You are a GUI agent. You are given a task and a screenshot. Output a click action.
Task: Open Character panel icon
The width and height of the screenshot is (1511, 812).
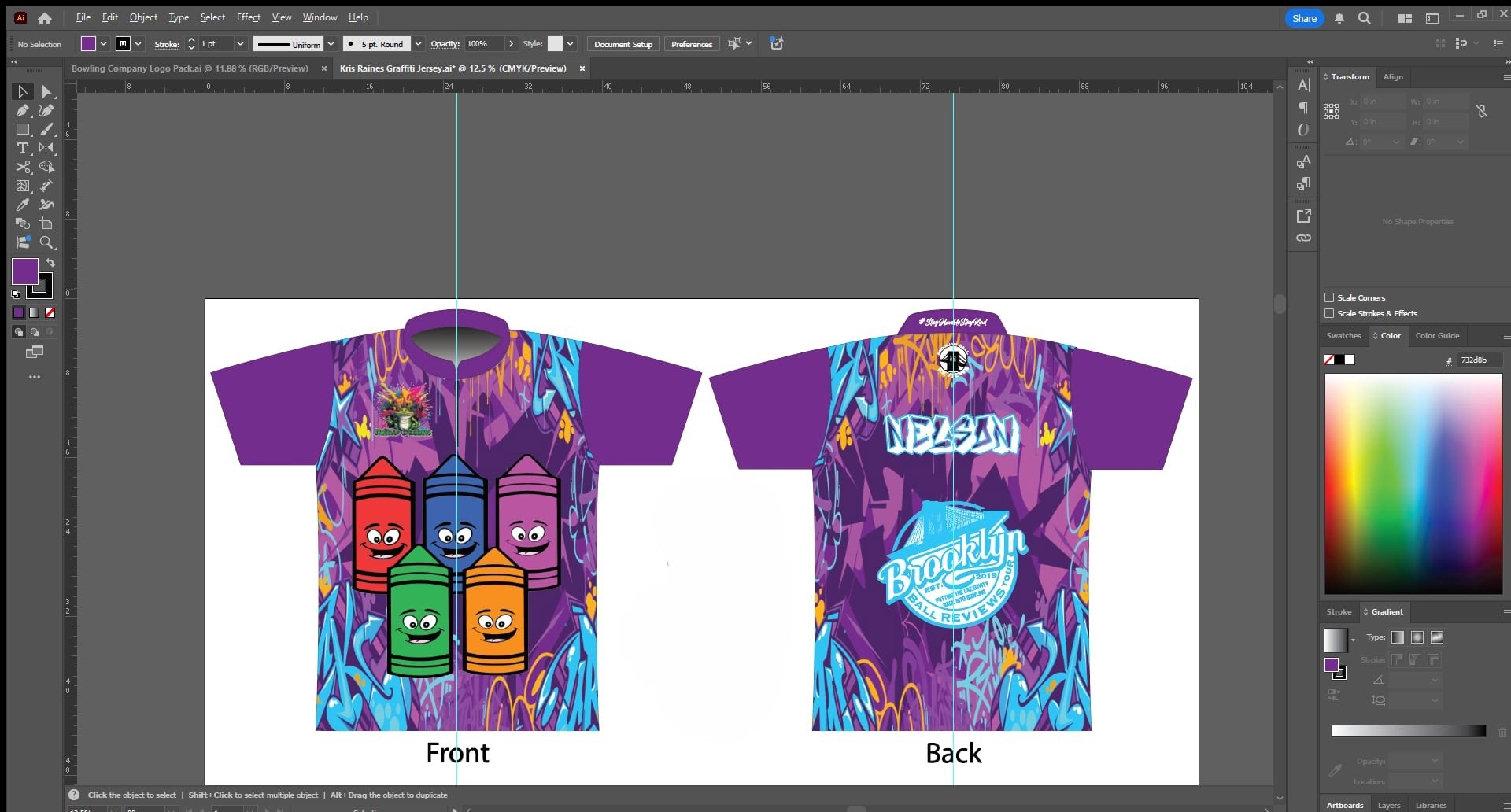tap(1303, 85)
